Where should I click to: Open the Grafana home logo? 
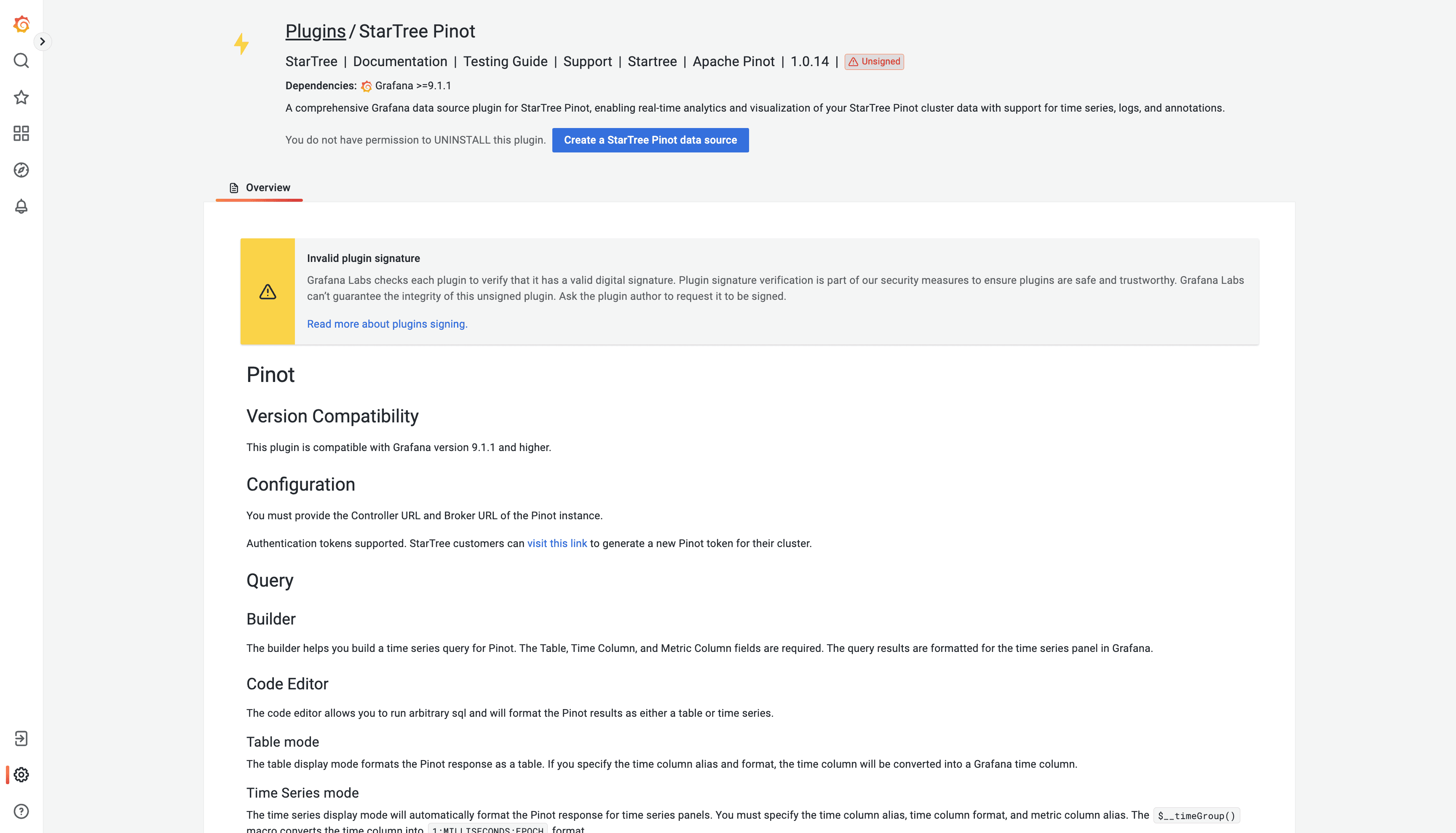21,24
